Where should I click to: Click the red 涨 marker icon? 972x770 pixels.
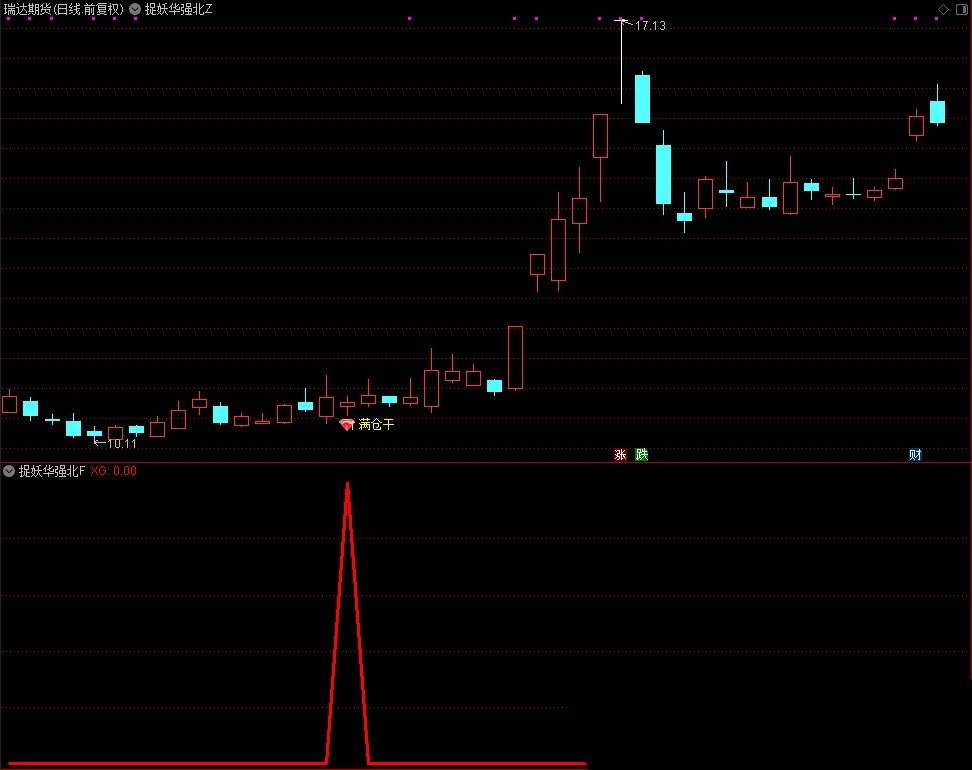[620, 455]
